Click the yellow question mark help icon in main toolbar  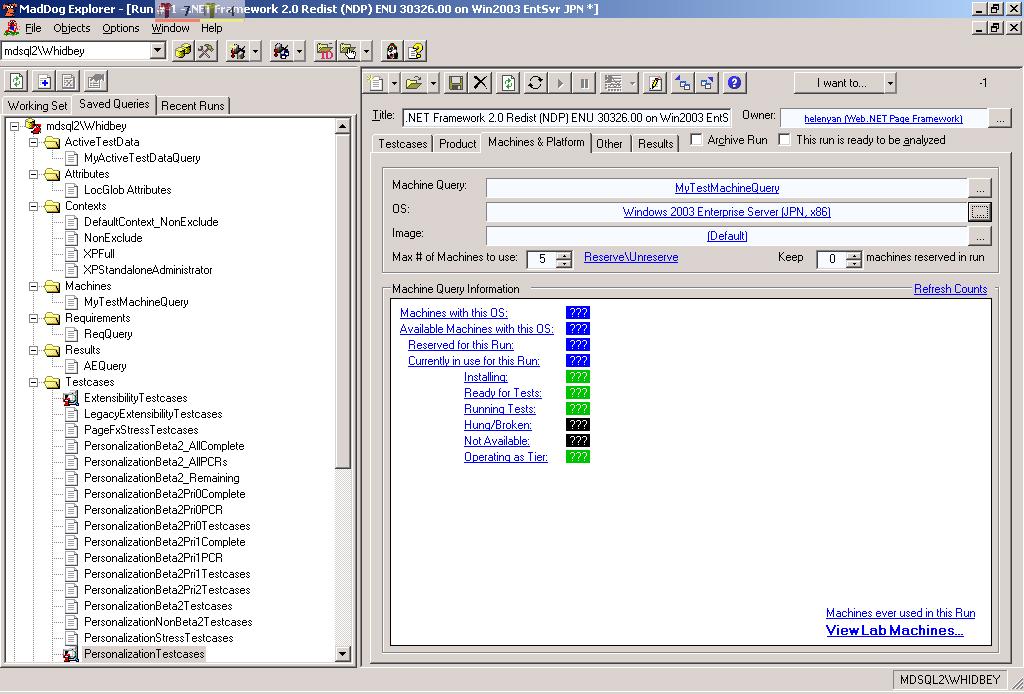[x=416, y=51]
